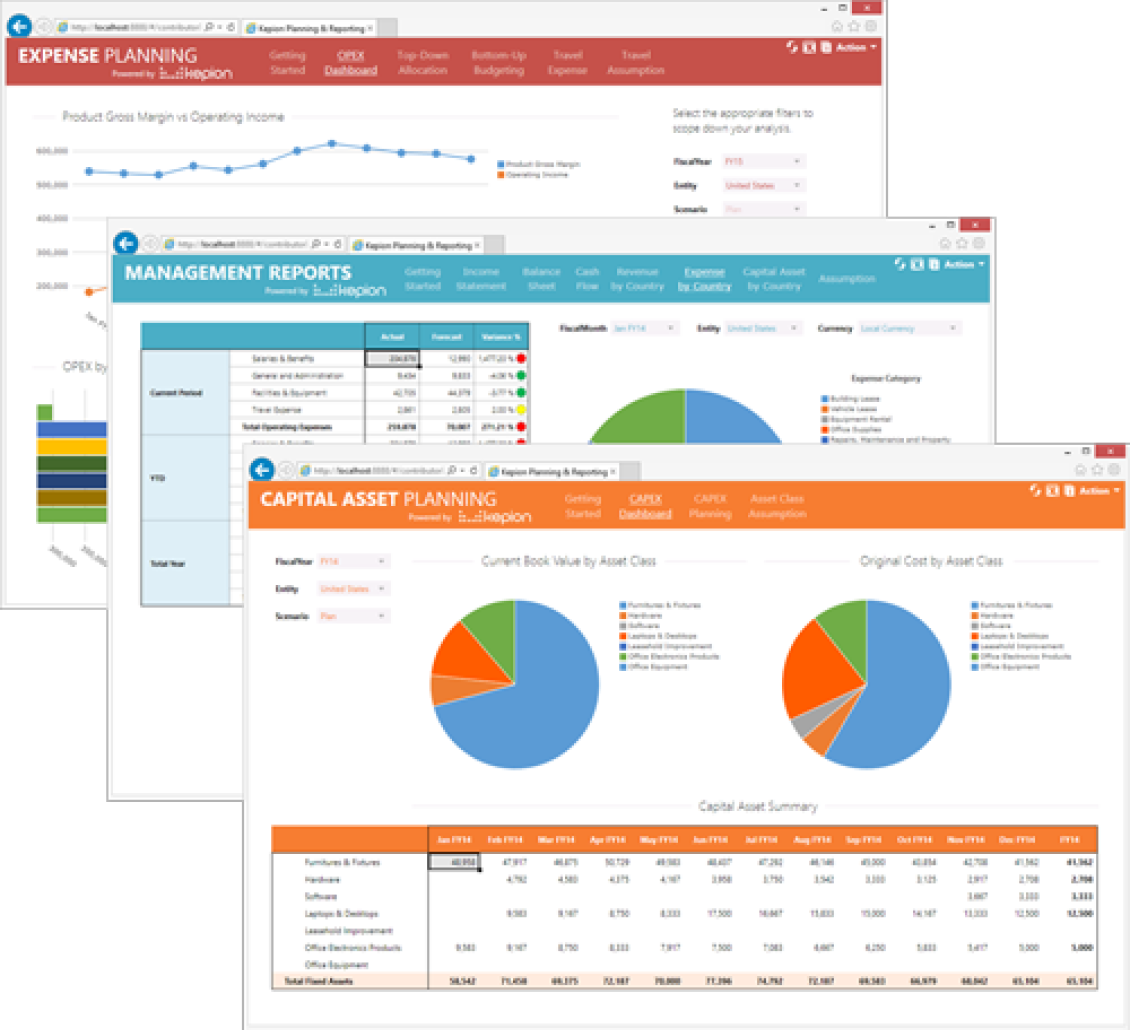Image resolution: width=1130 pixels, height=1030 pixels.
Task: Click Excel export icon in Expense Planning header
Action: tap(808, 47)
